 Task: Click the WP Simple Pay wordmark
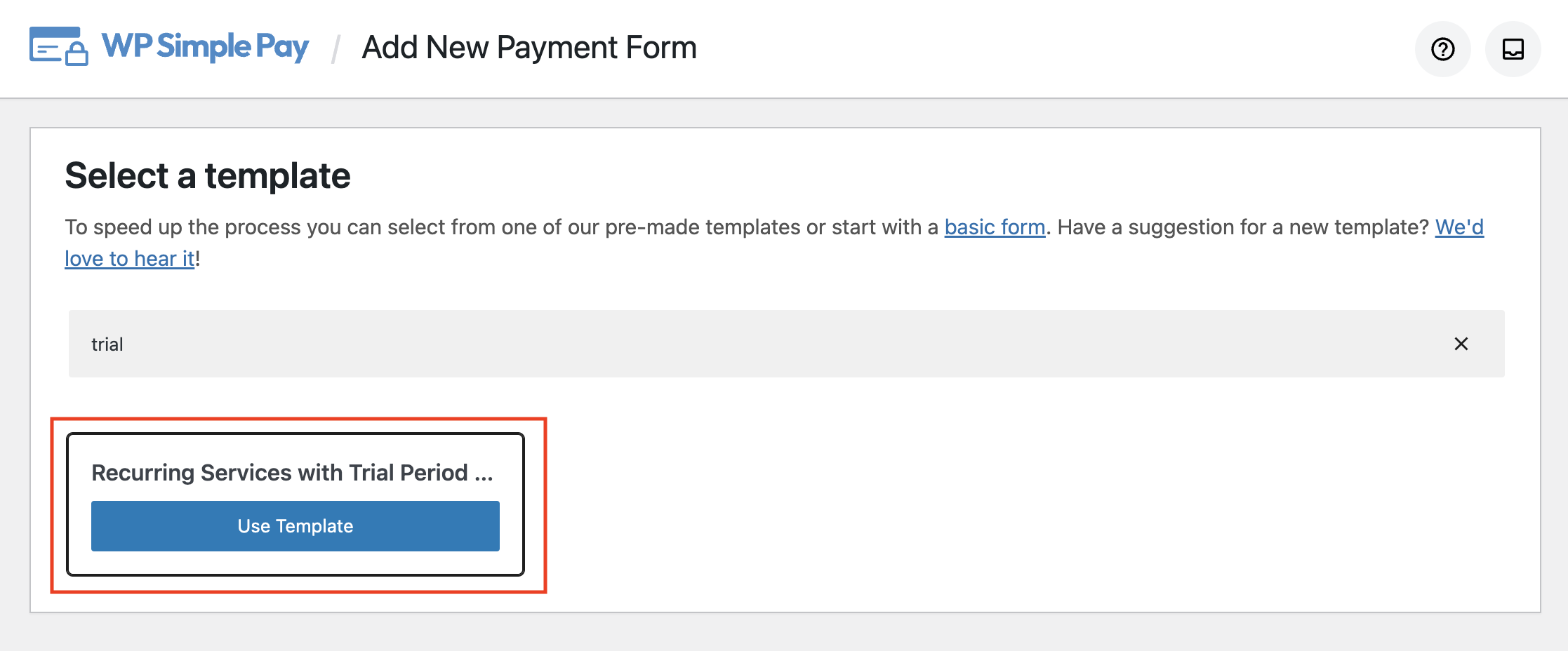[x=205, y=46]
